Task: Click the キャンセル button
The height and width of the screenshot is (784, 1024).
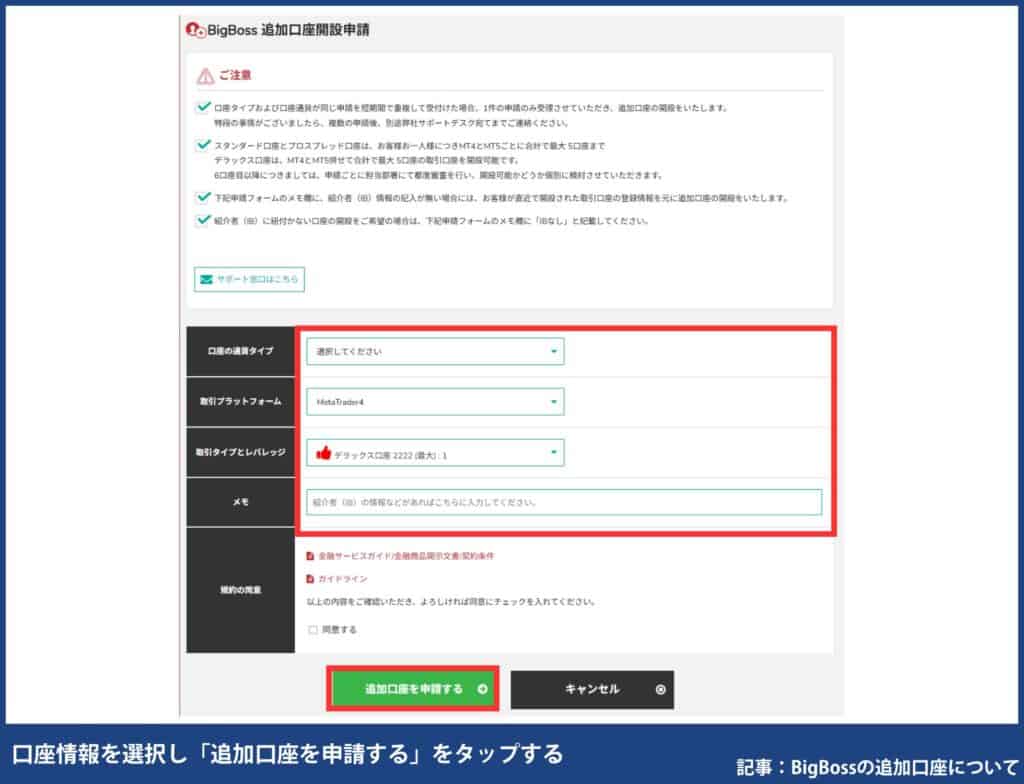Action: click(591, 689)
